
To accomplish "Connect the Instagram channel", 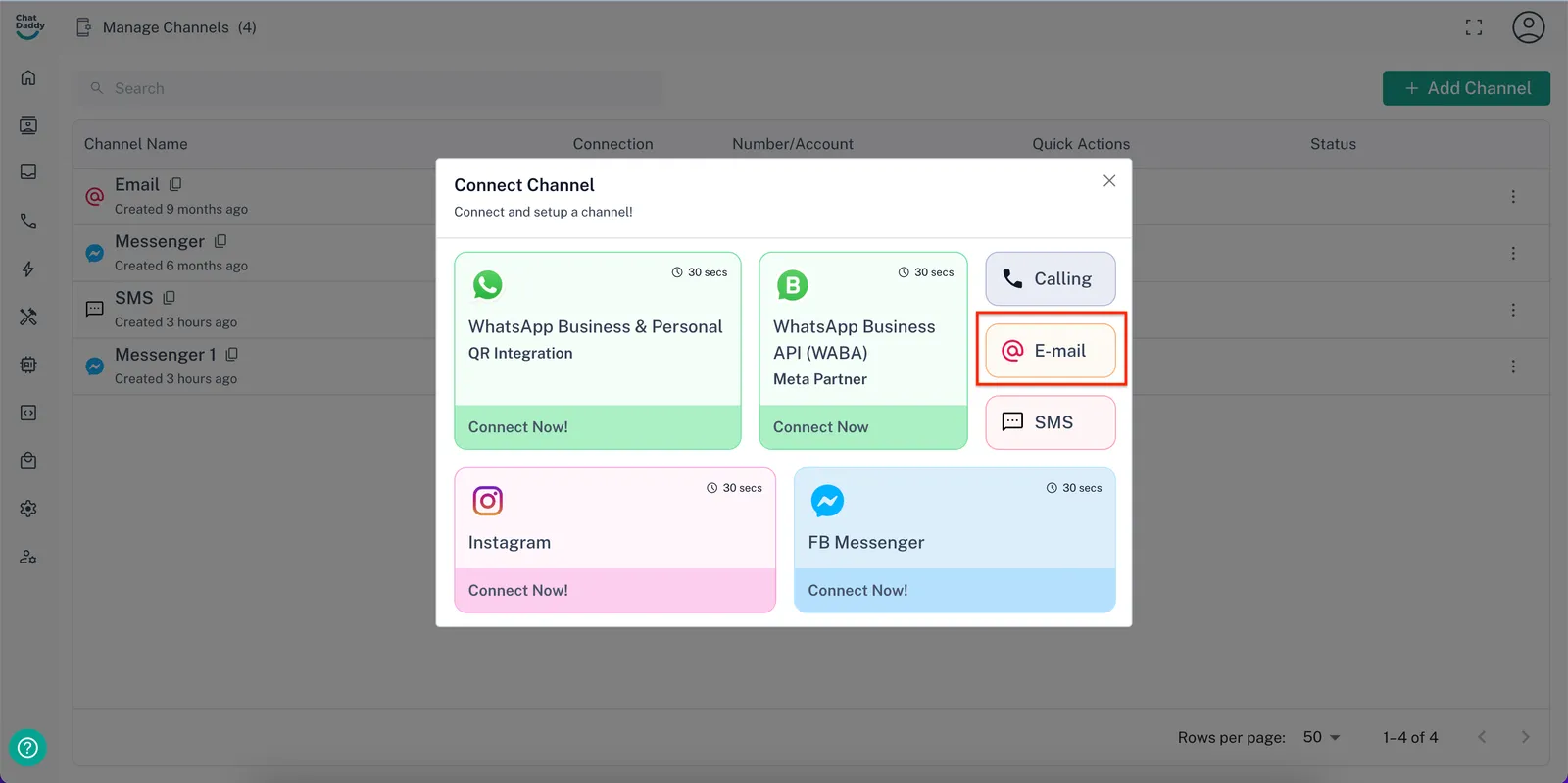I will click(614, 590).
